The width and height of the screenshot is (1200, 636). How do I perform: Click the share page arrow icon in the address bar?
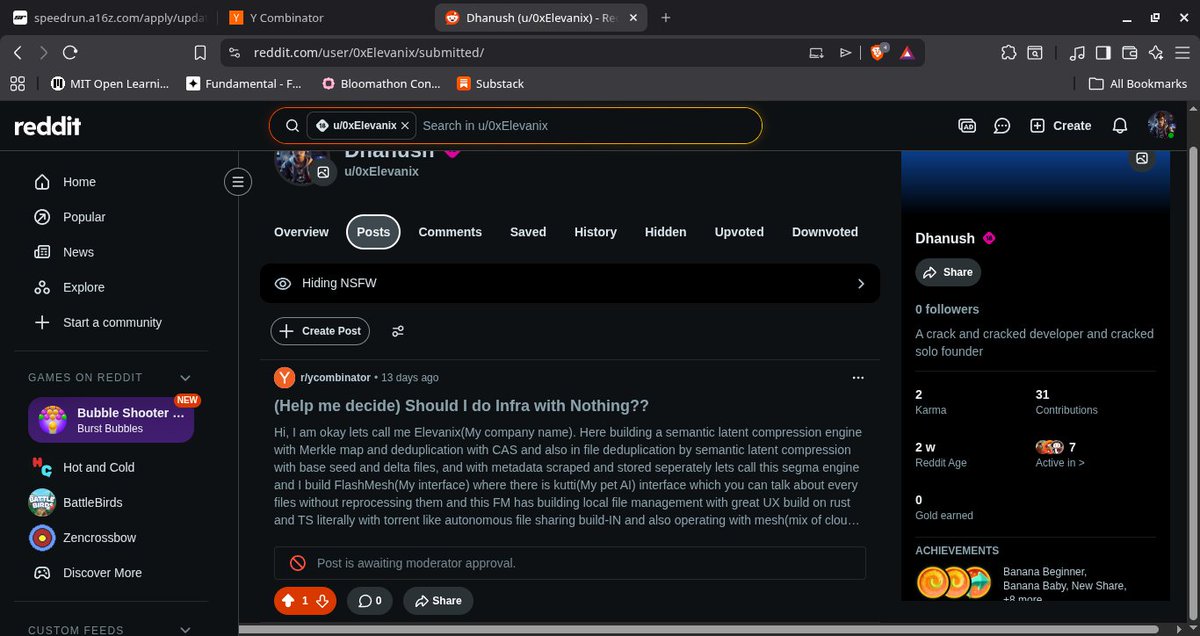pos(846,53)
